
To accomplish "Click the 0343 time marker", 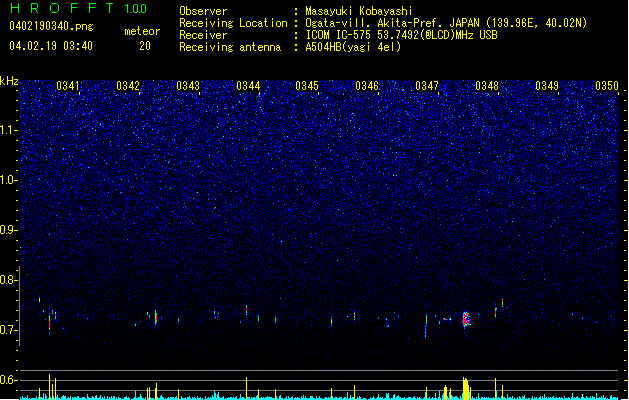I will click(x=188, y=86).
